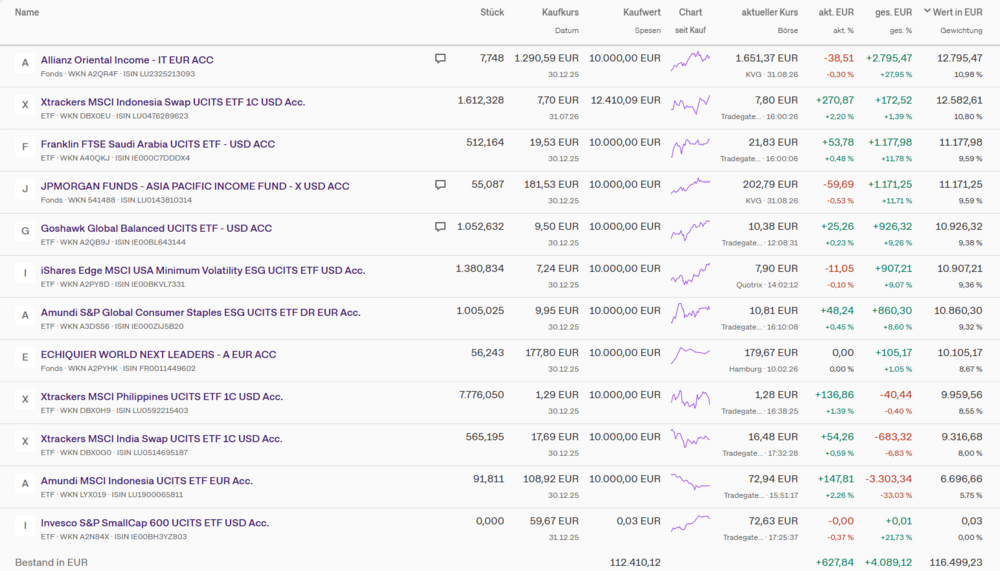Open the mini chart for Xtrackers MSCI India Swap
The width and height of the screenshot is (1000, 571).
click(690, 438)
